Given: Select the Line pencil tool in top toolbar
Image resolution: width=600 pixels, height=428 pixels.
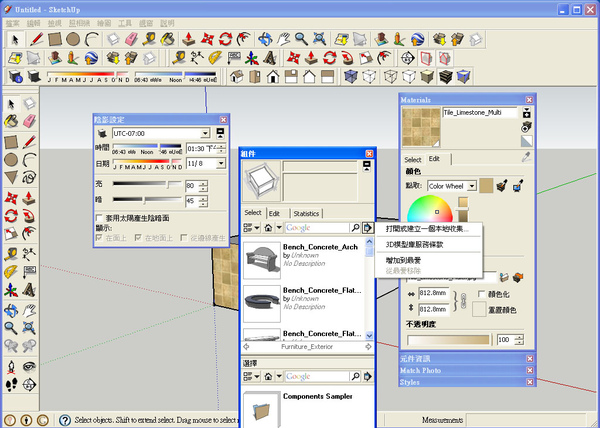Looking at the screenshot, I should [x=37, y=39].
